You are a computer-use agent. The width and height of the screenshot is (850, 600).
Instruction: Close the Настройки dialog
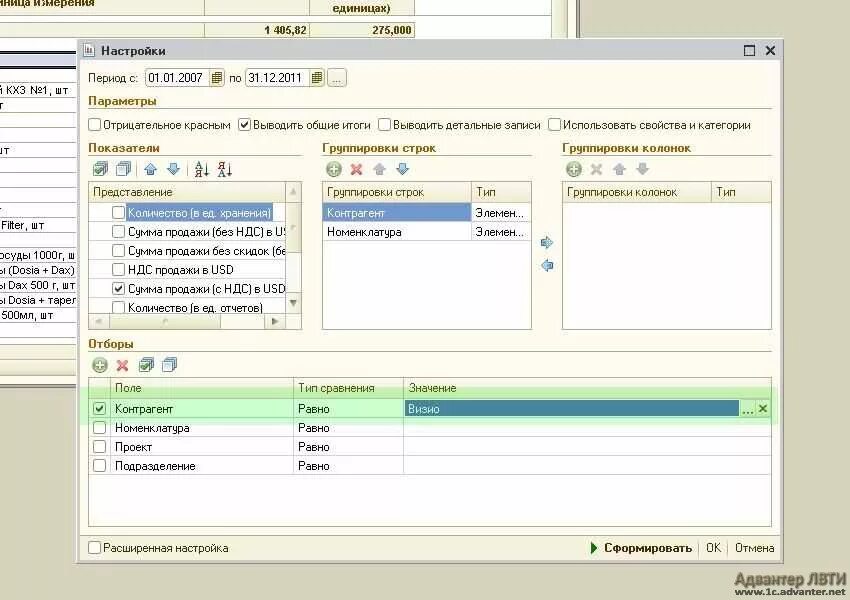click(x=770, y=50)
